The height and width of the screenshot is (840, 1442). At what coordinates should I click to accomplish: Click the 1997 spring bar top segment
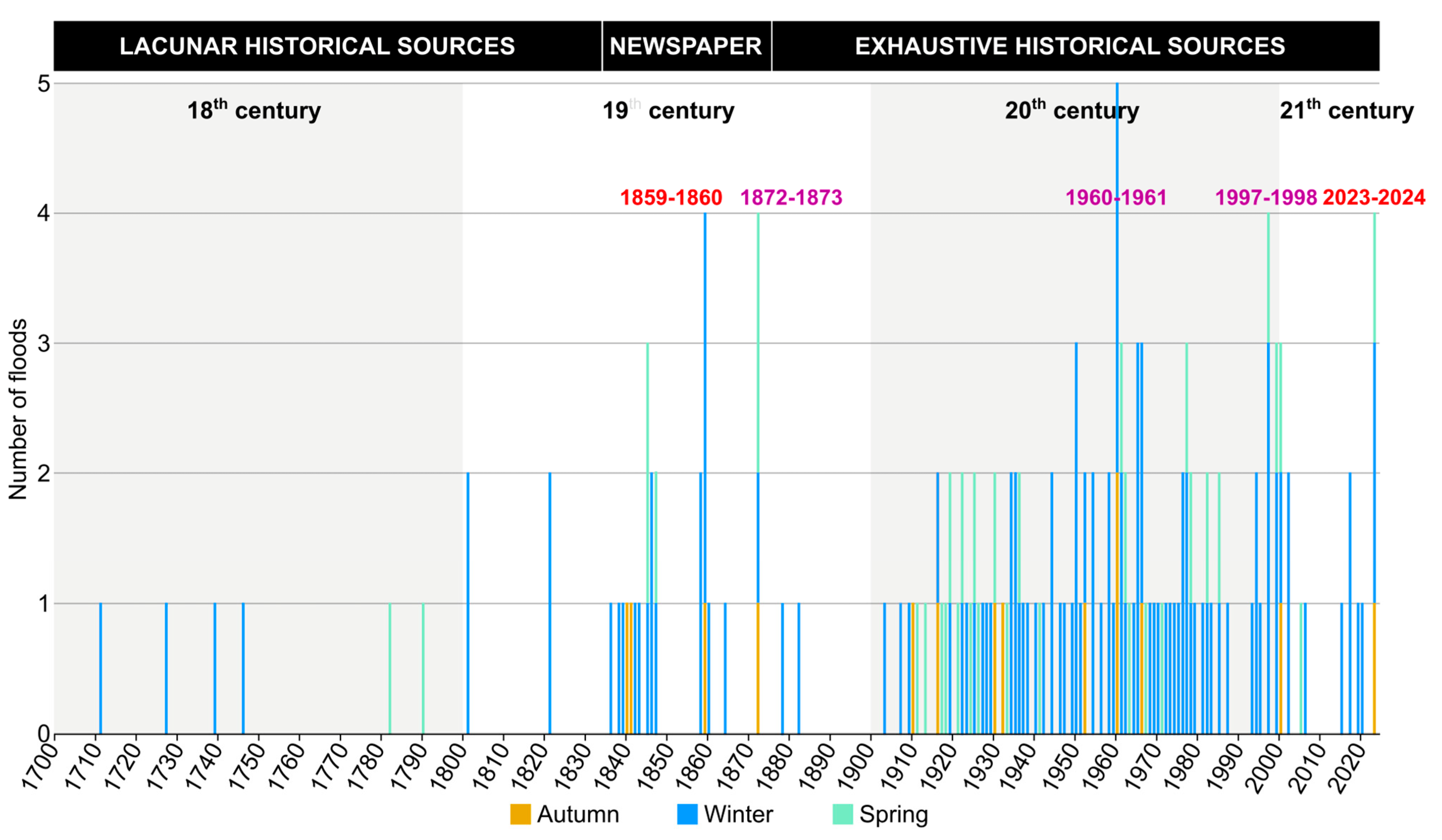(1268, 278)
